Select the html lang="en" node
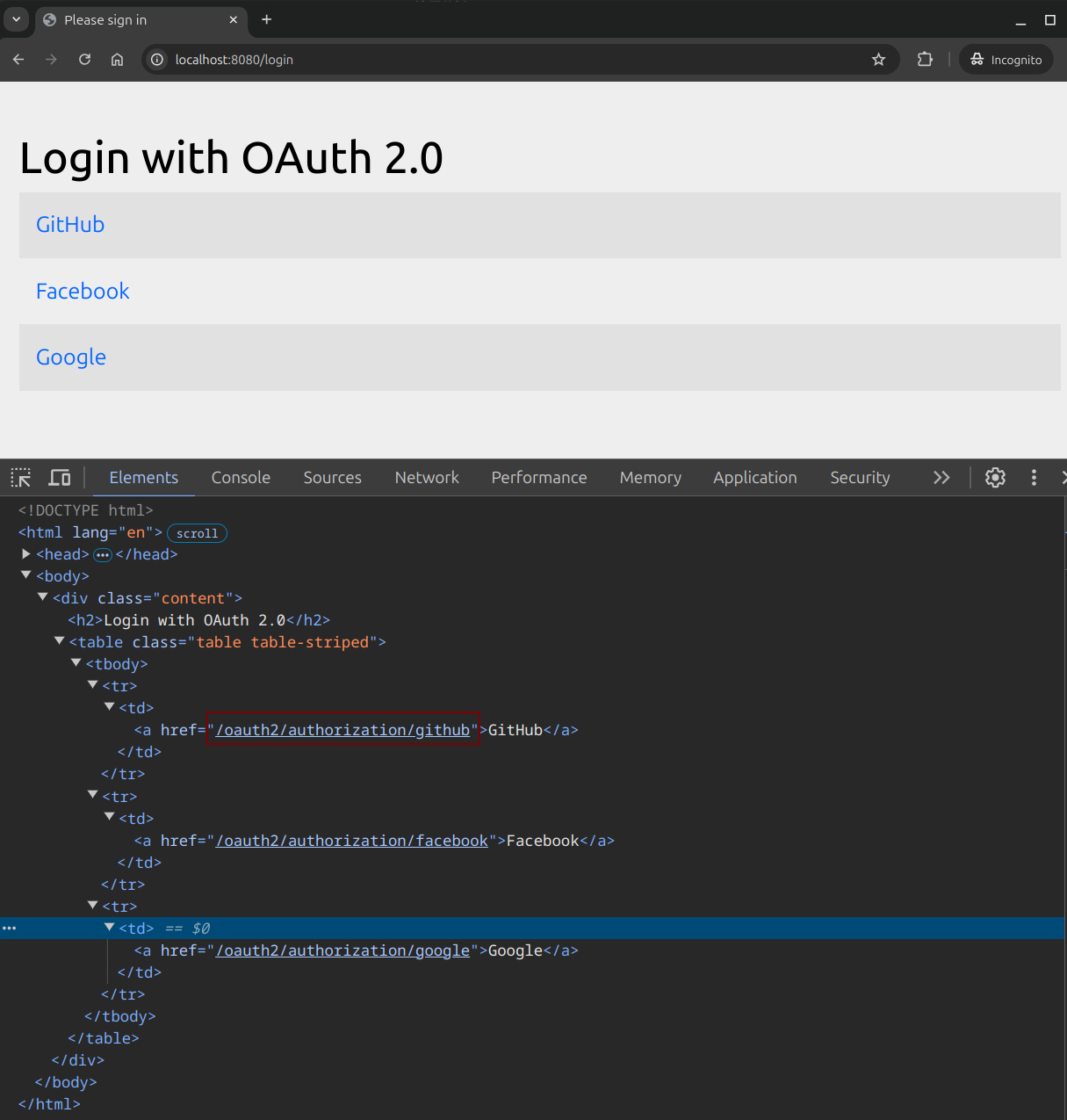The width and height of the screenshot is (1067, 1120). click(90, 532)
